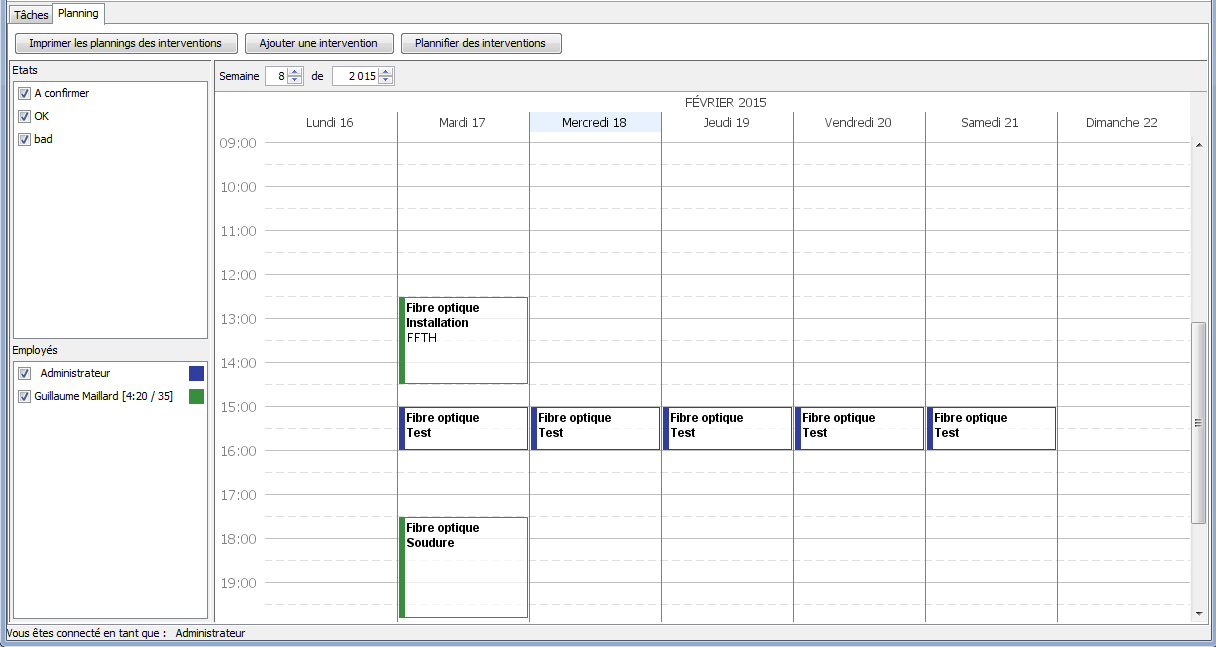Open Saturday's Fibre optique Test event

pos(991,428)
